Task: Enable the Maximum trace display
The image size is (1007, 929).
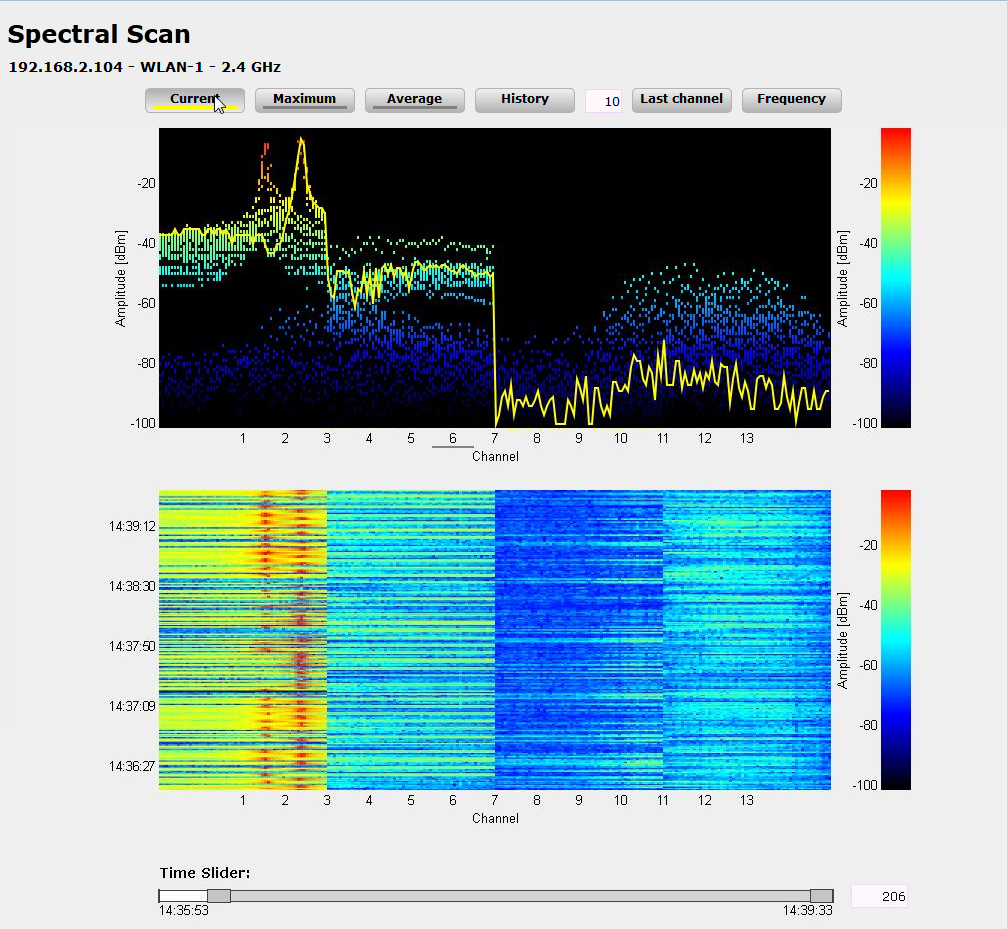Action: [304, 100]
